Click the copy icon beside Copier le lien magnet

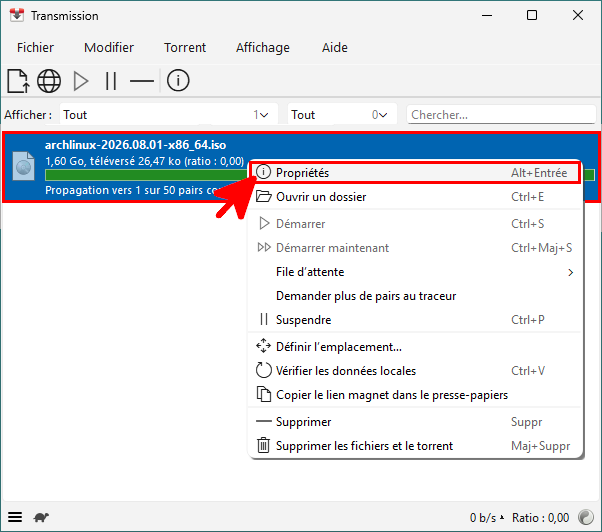263,395
